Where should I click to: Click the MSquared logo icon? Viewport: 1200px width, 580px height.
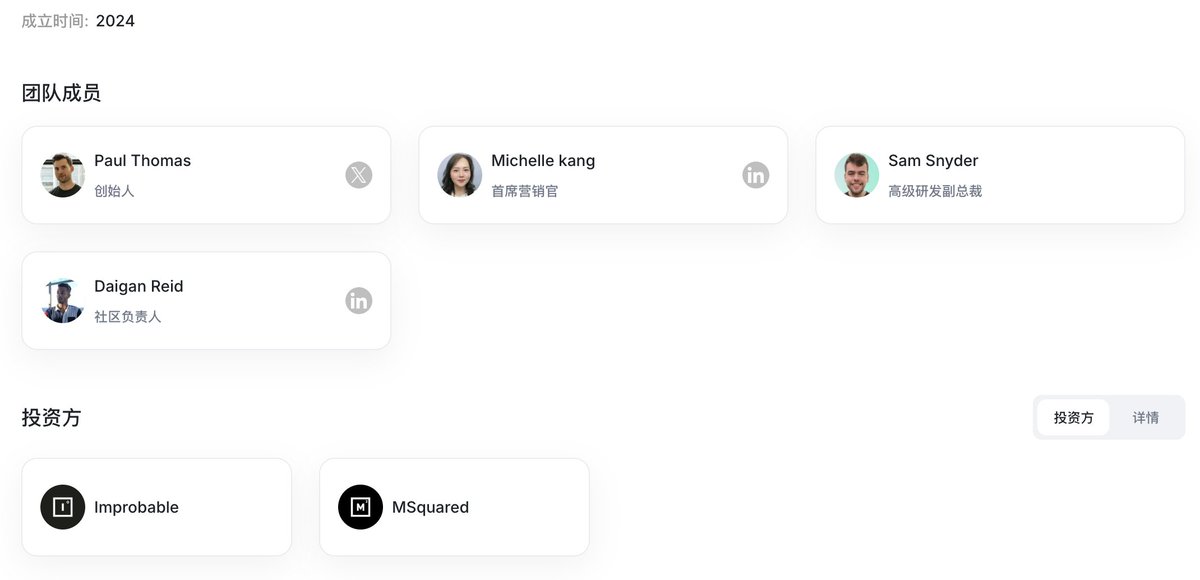361,507
